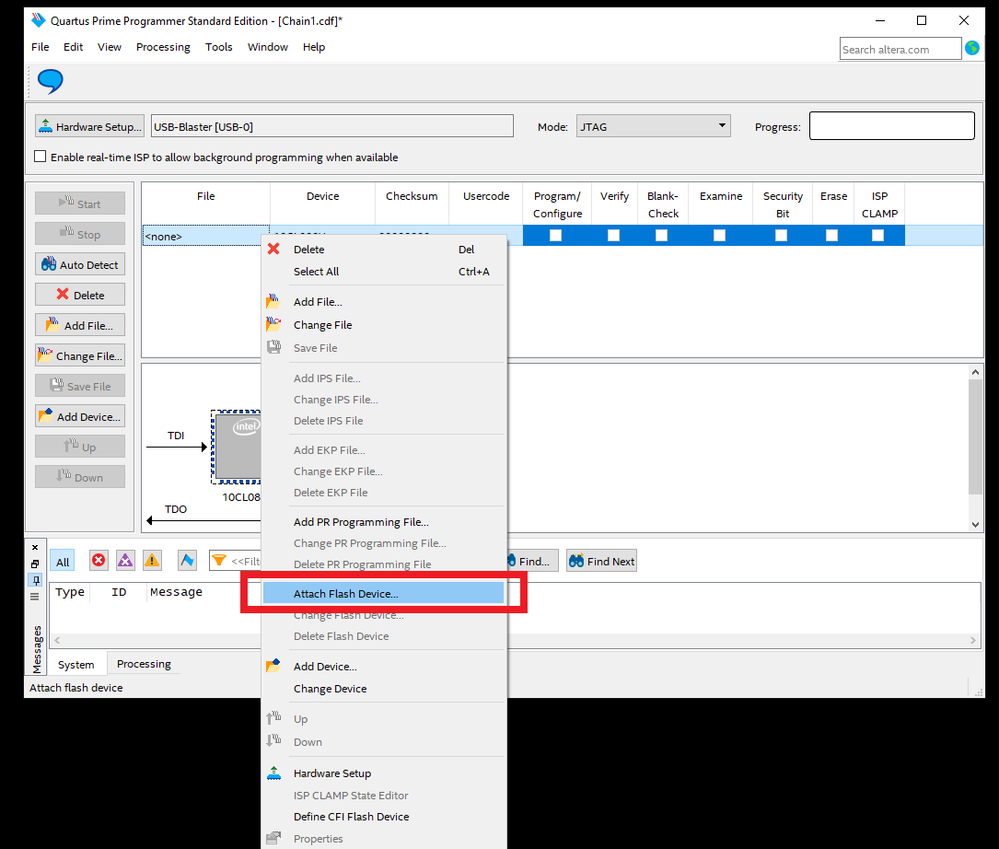Click the Auto Detect button
This screenshot has width=999, height=849.
80,264
